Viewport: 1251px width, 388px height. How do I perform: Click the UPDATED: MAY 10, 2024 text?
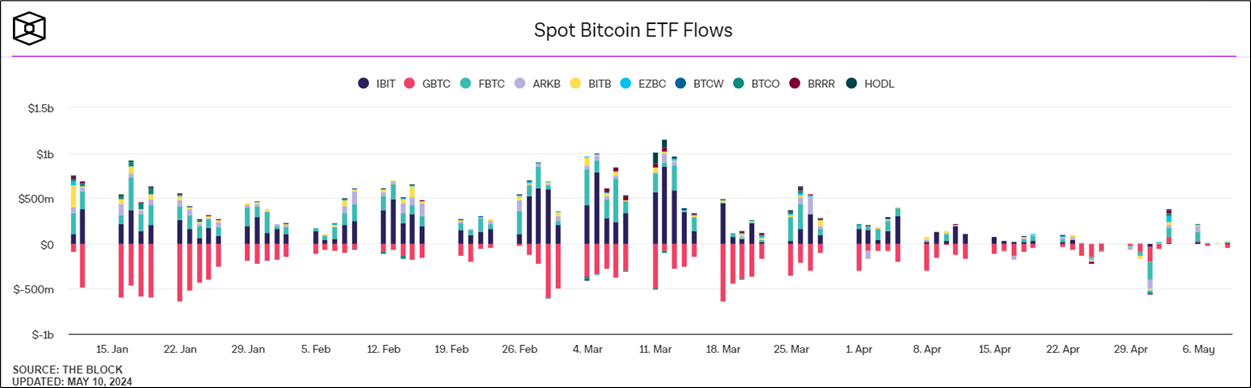pos(73,381)
